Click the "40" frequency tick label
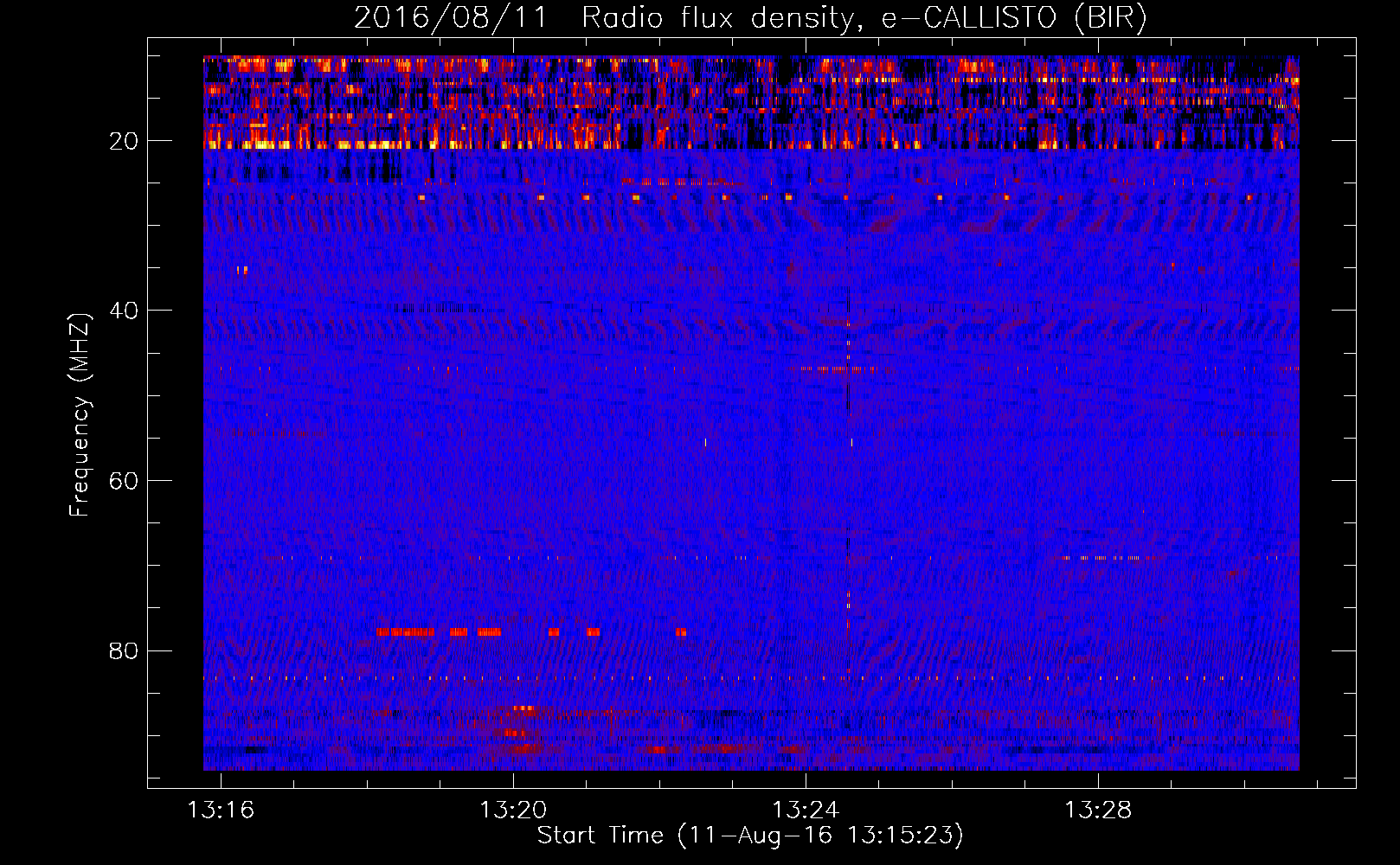The image size is (1400, 865). coord(125,311)
